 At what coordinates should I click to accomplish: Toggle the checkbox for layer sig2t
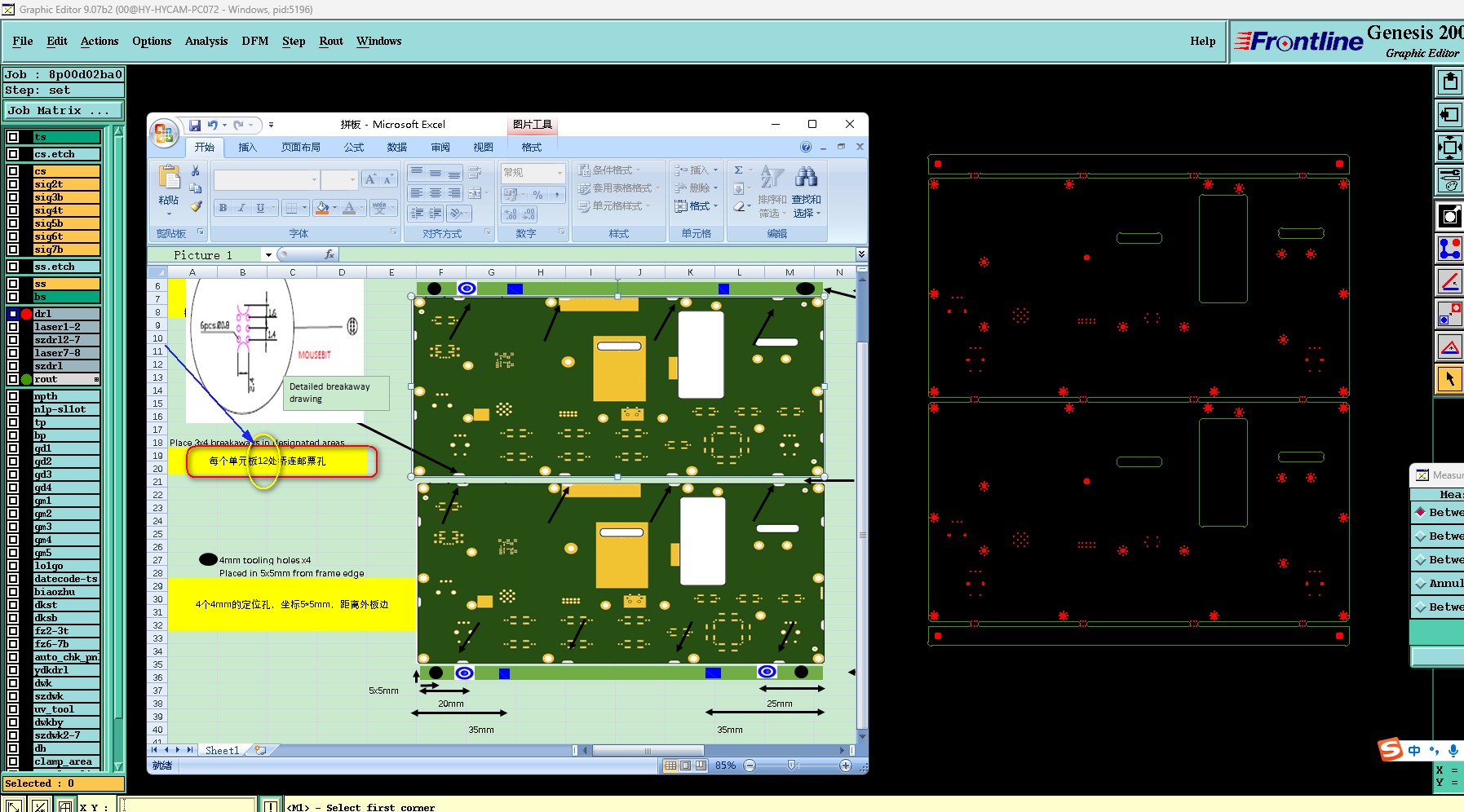pyautogui.click(x=13, y=184)
